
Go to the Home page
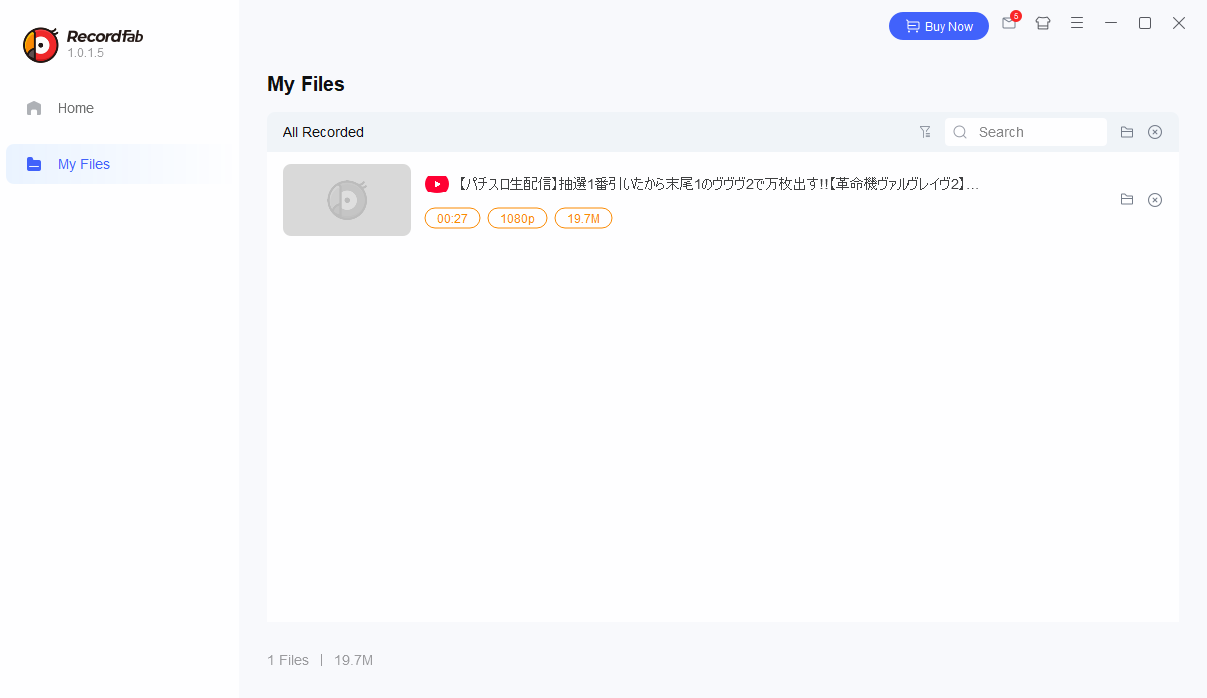[x=76, y=107]
